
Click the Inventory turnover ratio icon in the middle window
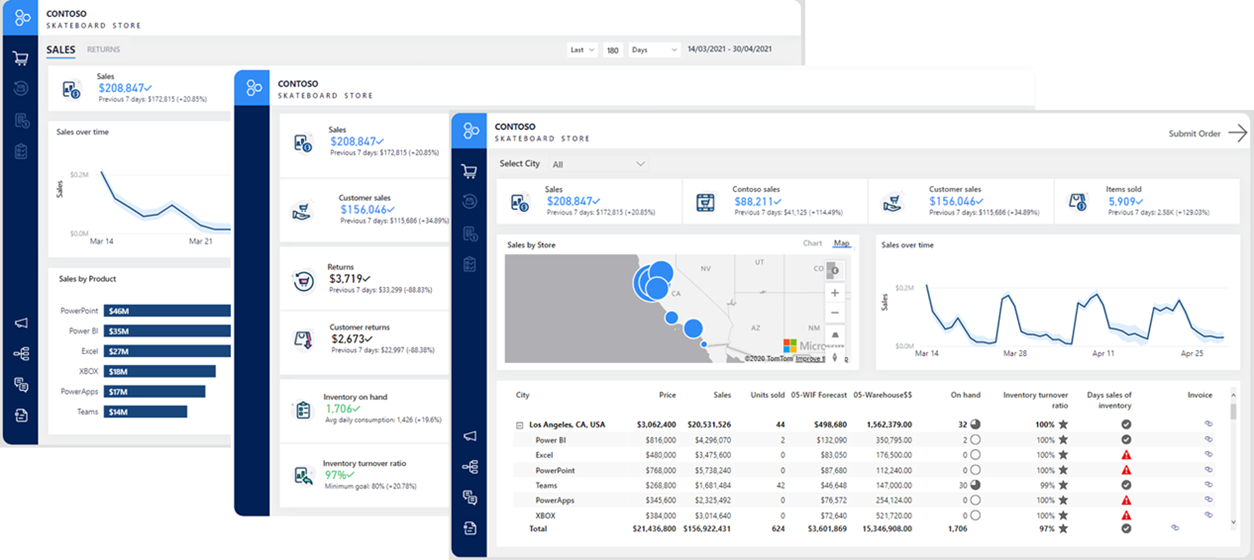point(303,476)
